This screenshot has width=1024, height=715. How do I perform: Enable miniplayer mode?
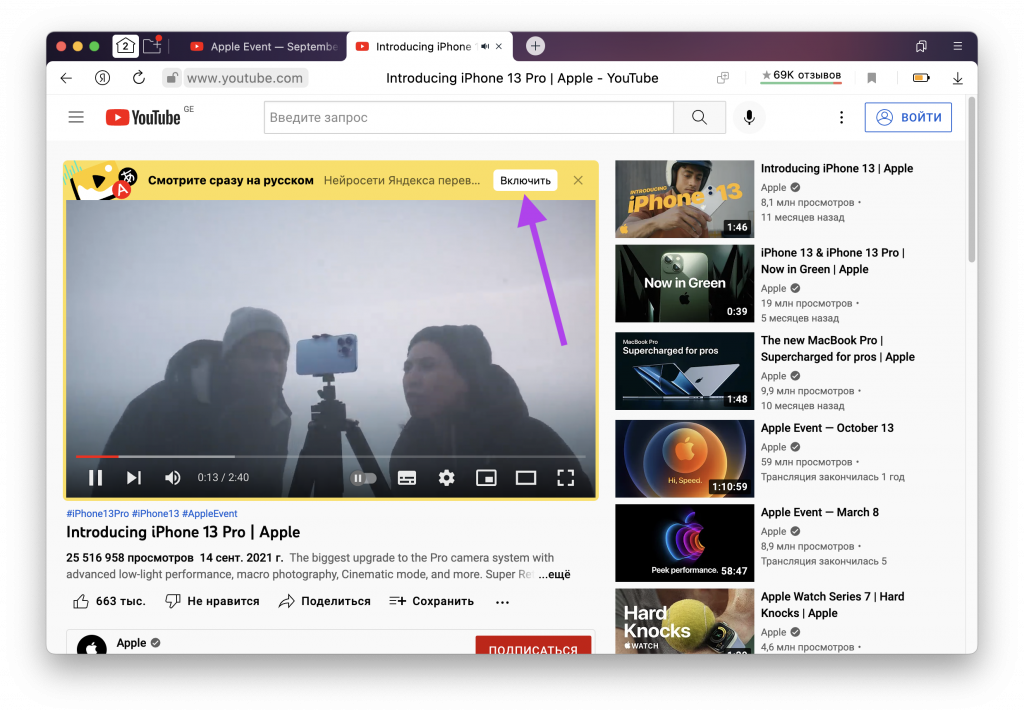(486, 478)
